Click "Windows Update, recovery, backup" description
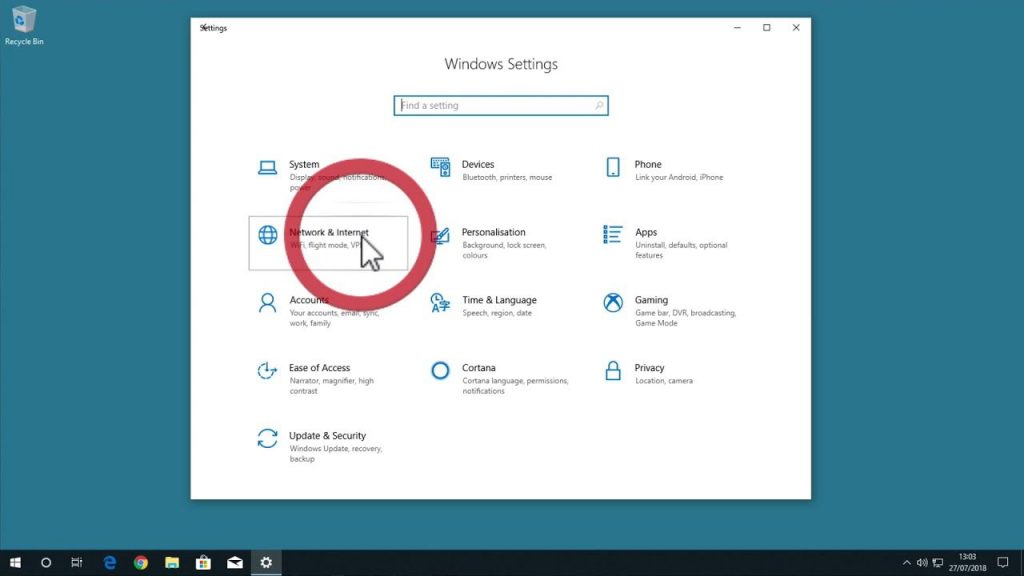Viewport: 1024px width, 576px height. pyautogui.click(x=336, y=454)
